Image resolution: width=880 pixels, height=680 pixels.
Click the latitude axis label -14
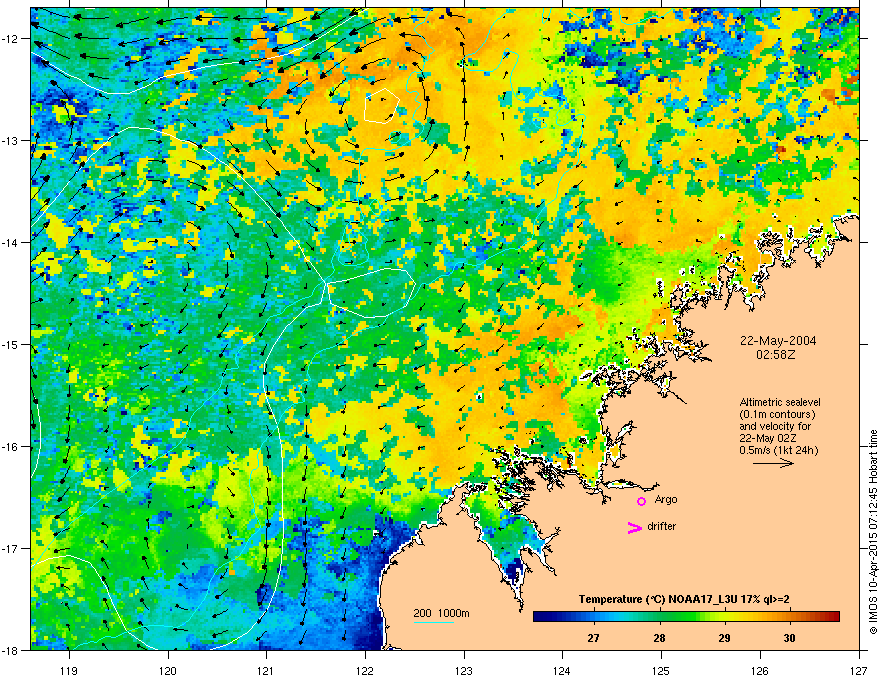tap(10, 243)
